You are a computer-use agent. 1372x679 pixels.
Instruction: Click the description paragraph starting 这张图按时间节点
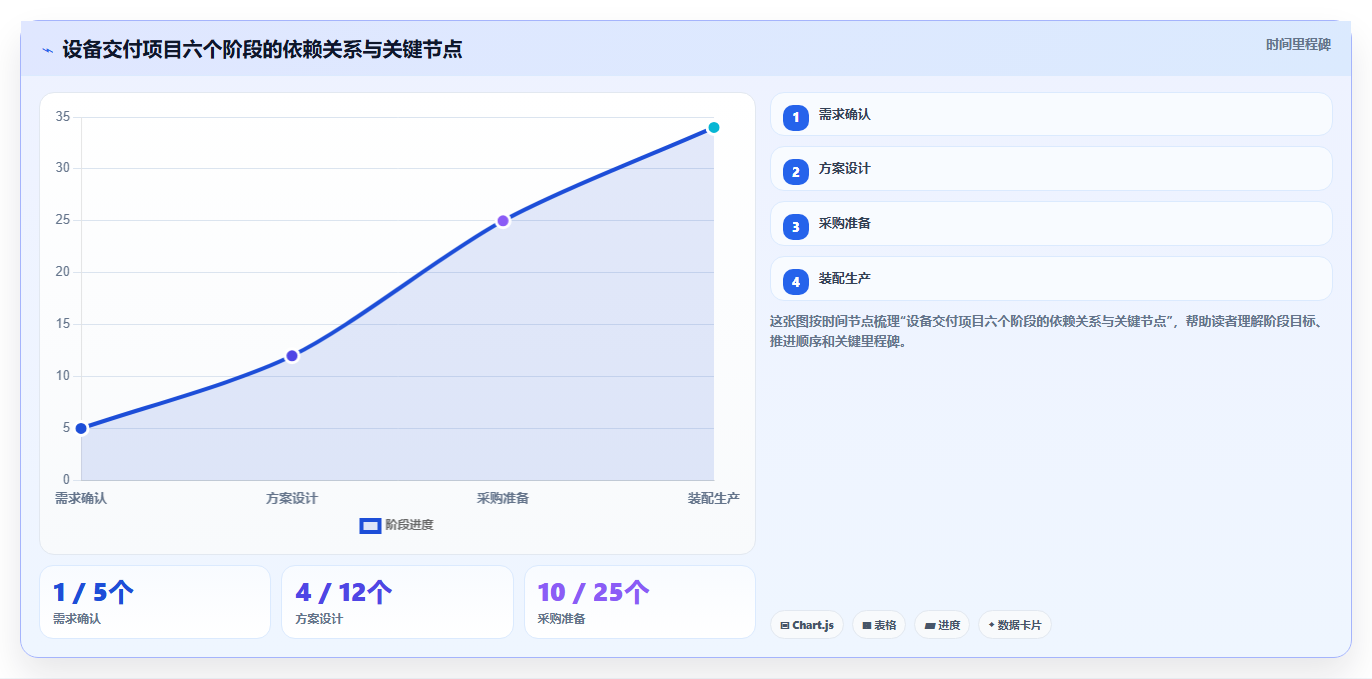1048,331
